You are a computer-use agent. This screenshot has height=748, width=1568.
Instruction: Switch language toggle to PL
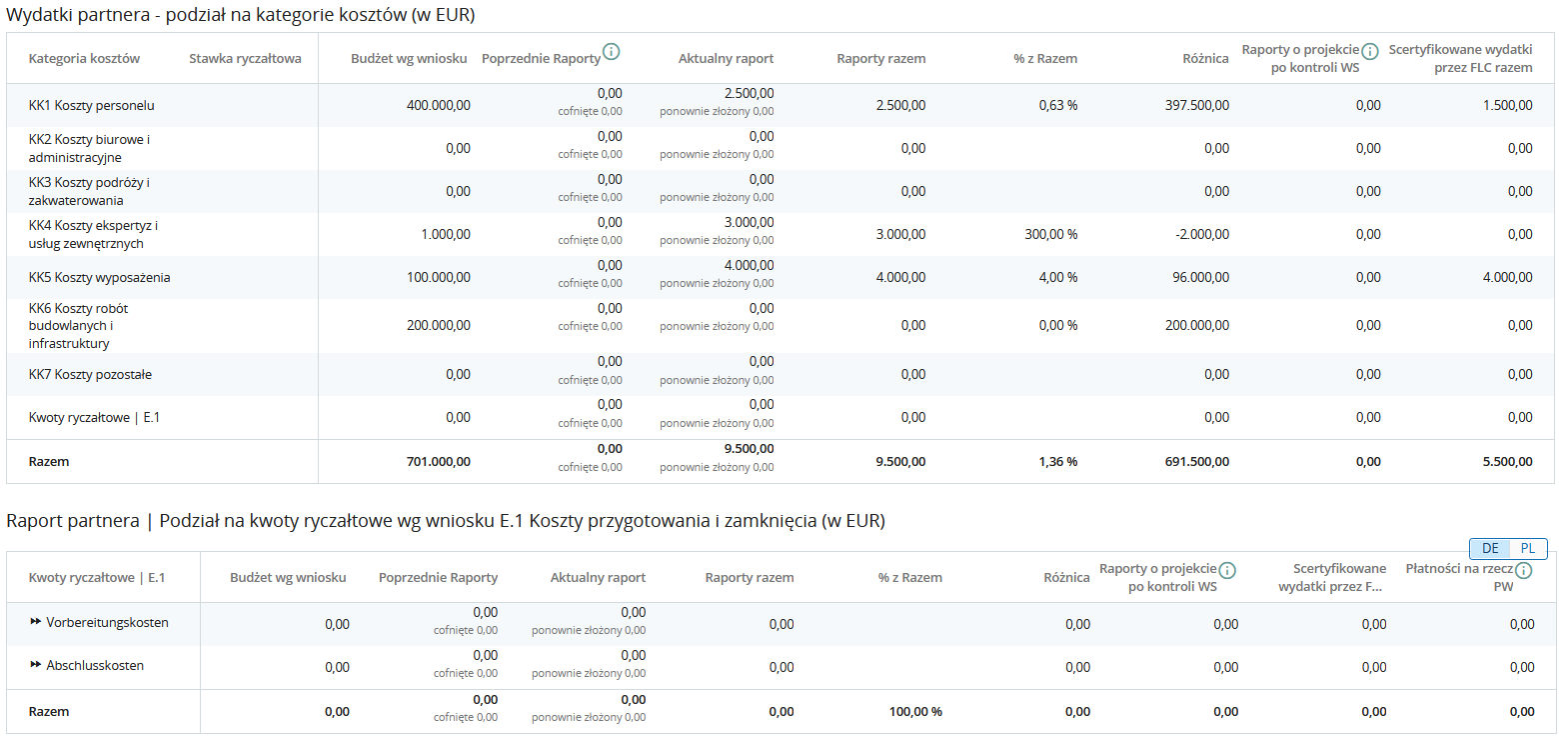(x=1528, y=548)
